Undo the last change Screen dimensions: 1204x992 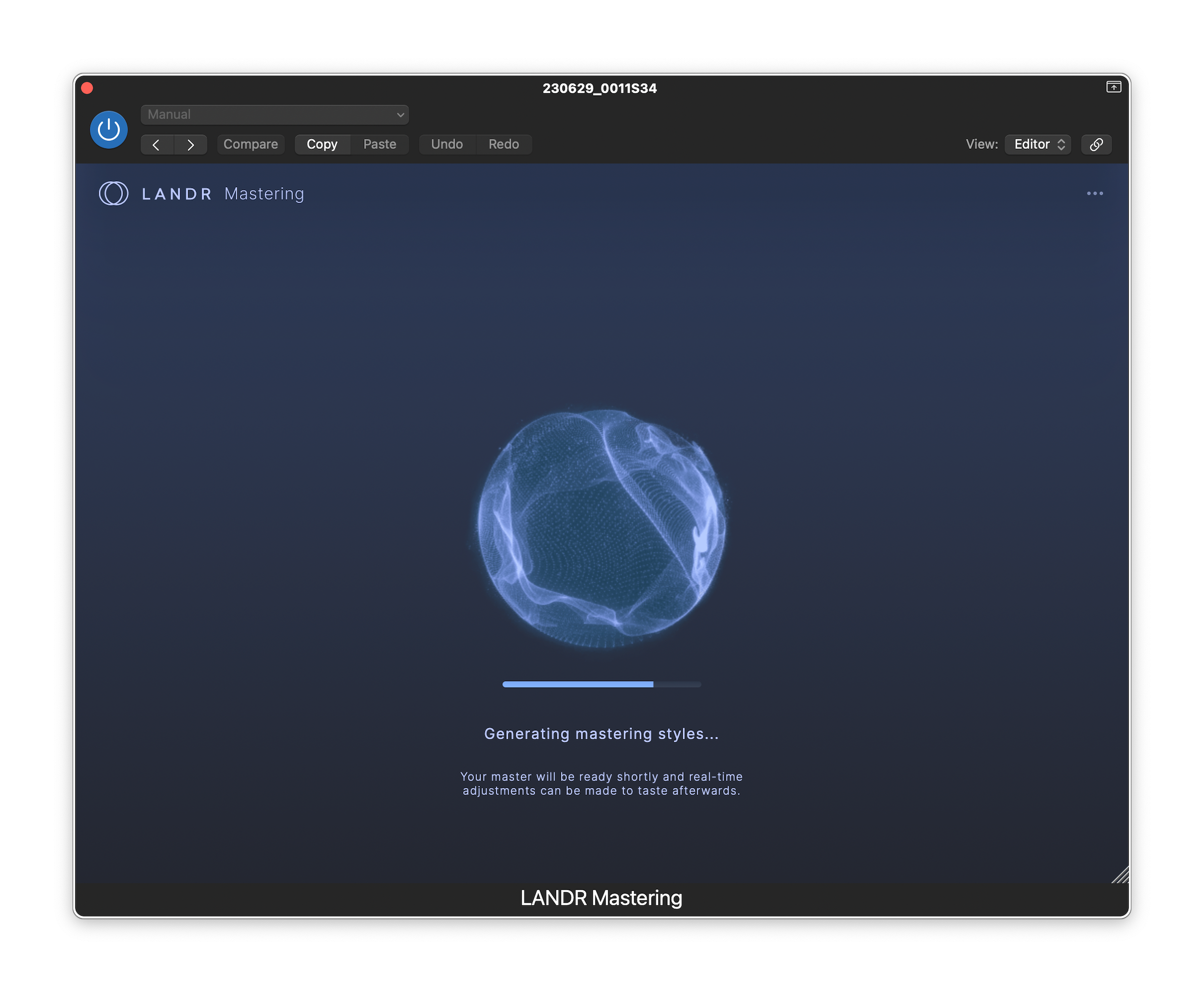[446, 144]
